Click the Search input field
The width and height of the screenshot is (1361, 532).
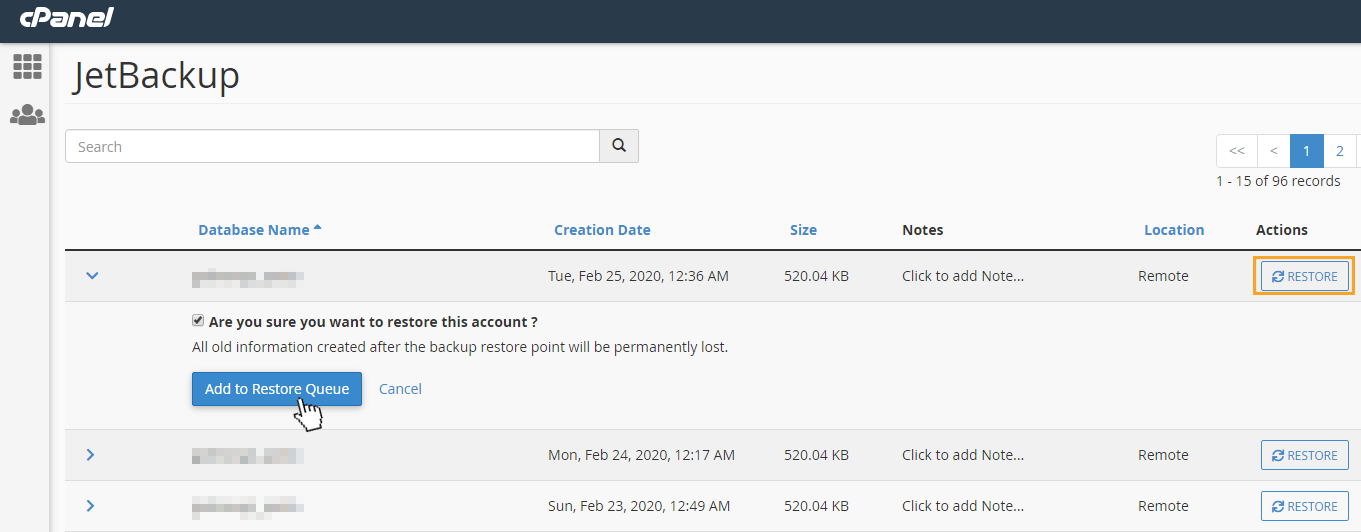(332, 146)
